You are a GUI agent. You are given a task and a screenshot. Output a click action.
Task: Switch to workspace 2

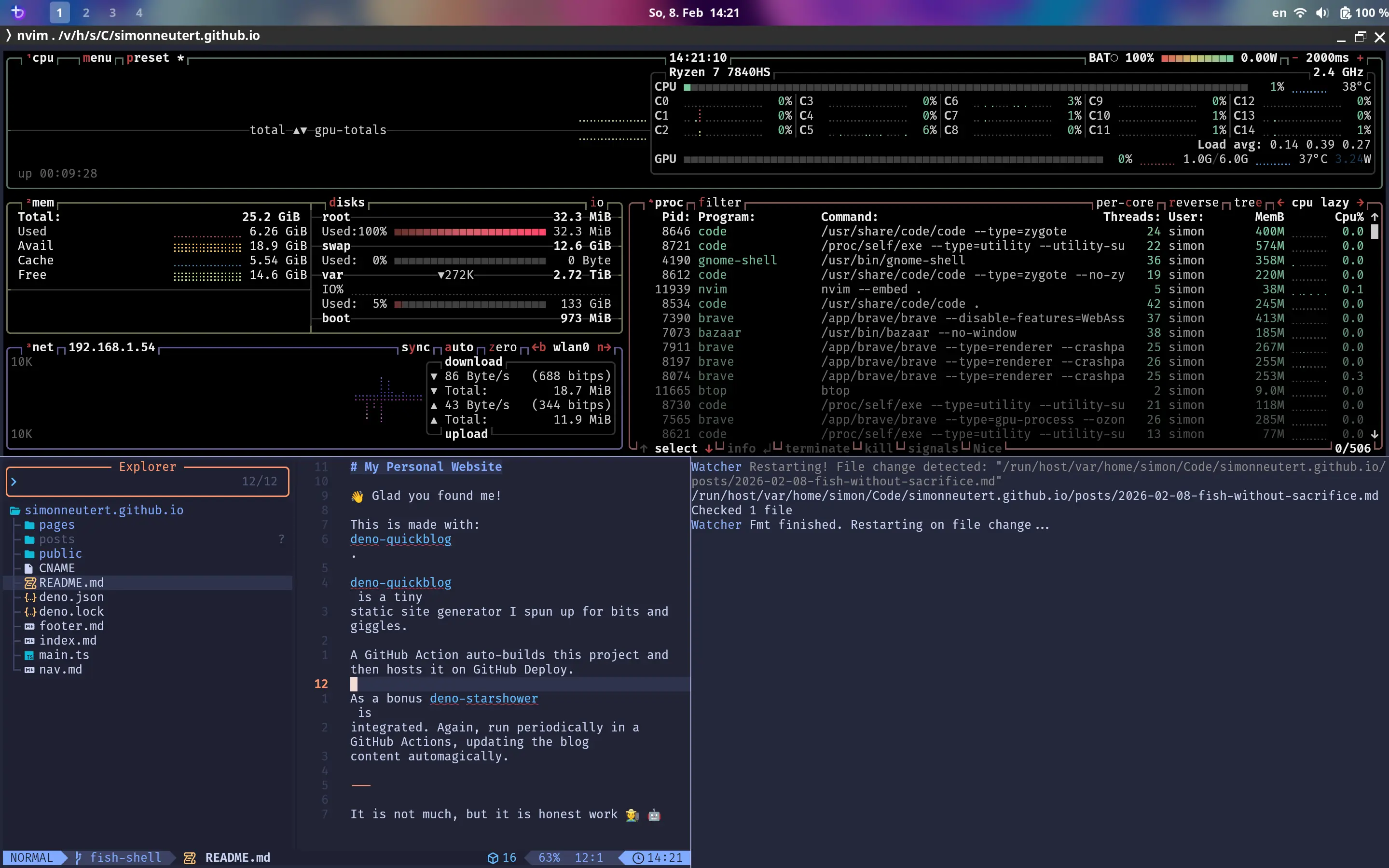[85, 13]
